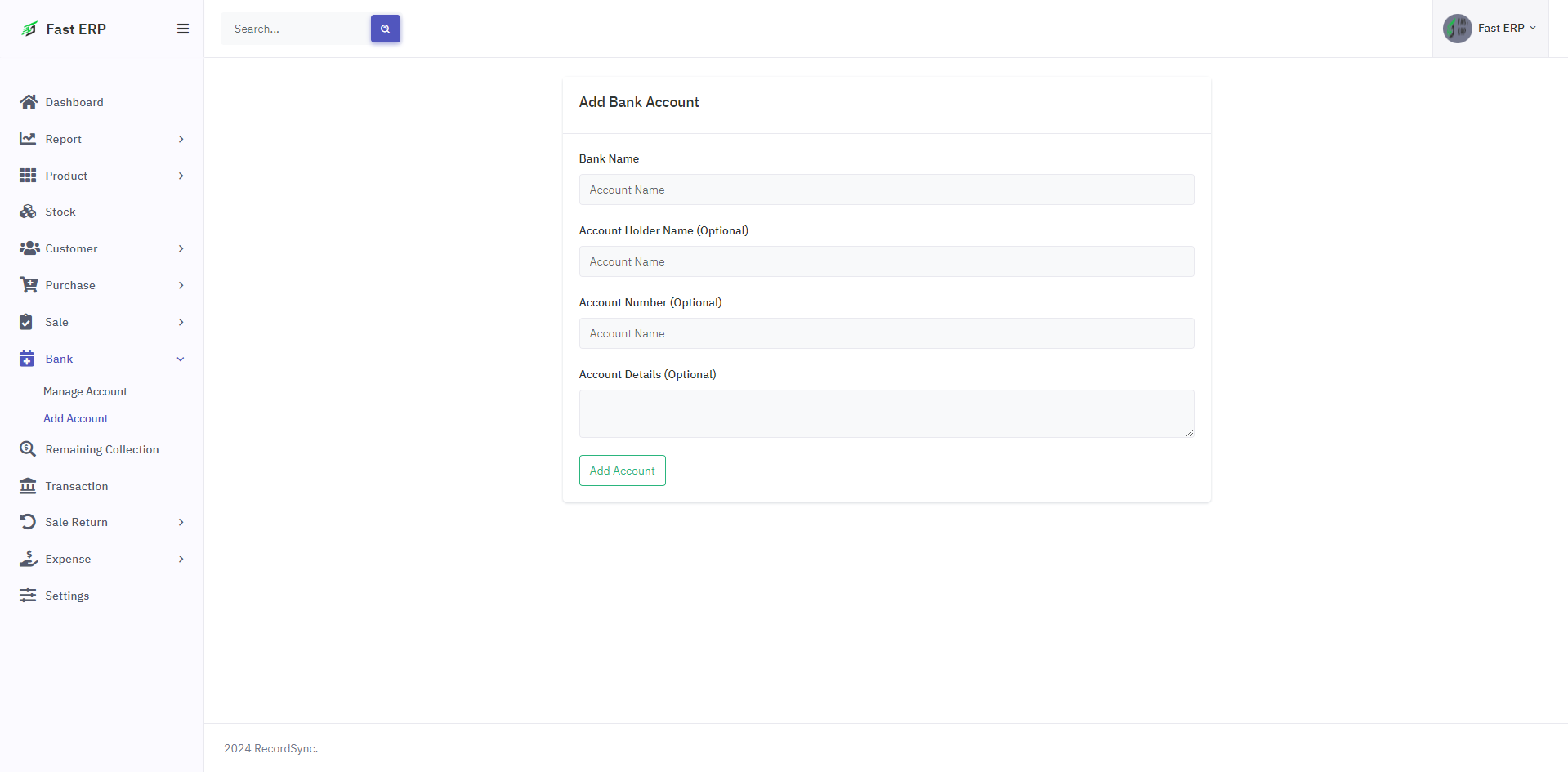Click the Settings sliders icon
The image size is (1568, 772).
(x=28, y=596)
